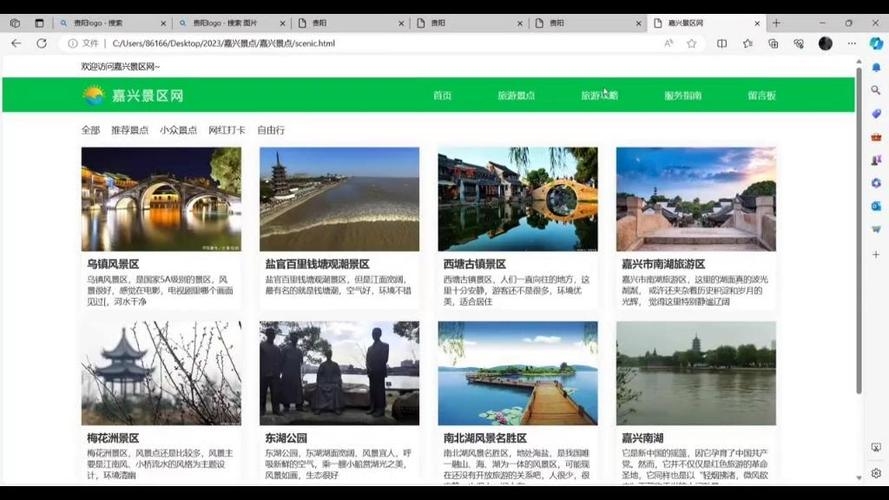Open the workspaces icon at top left

[x=15, y=23]
